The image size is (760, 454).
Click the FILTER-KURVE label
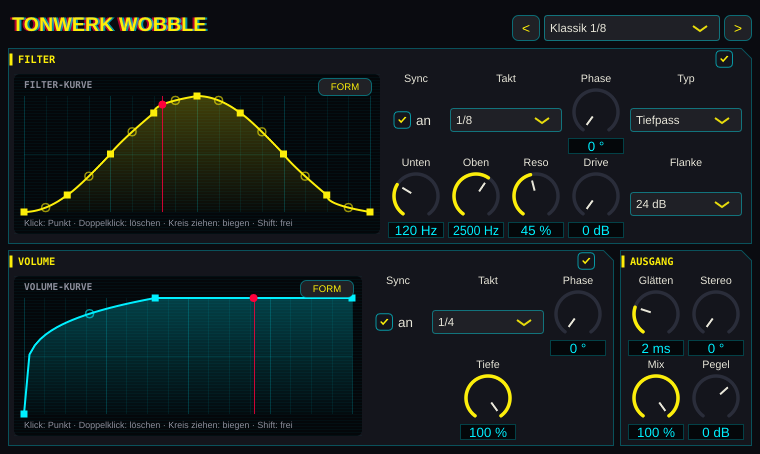pos(58,85)
